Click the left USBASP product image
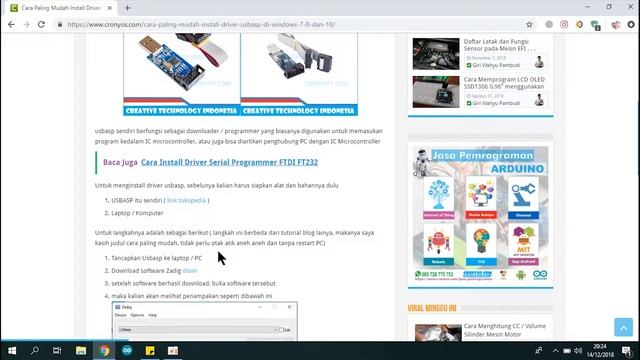The height and width of the screenshot is (360, 640). click(x=182, y=75)
